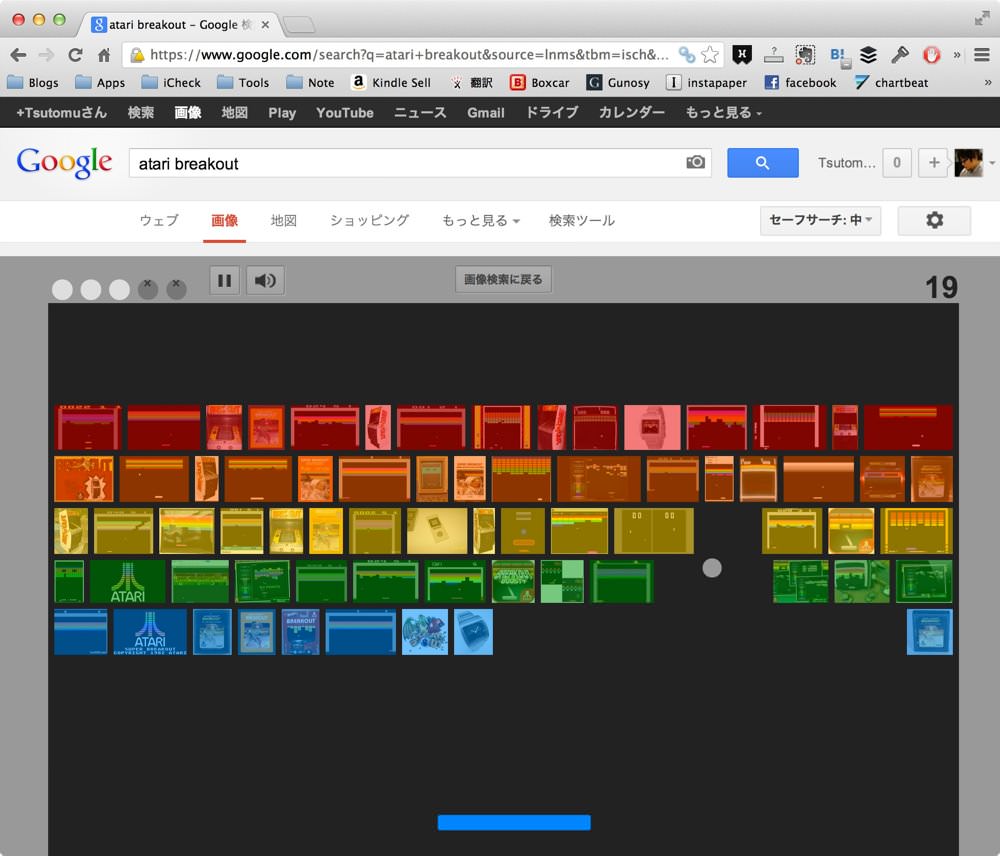The width and height of the screenshot is (1000, 856).
Task: Click the blue magnifier search button
Action: [763, 163]
